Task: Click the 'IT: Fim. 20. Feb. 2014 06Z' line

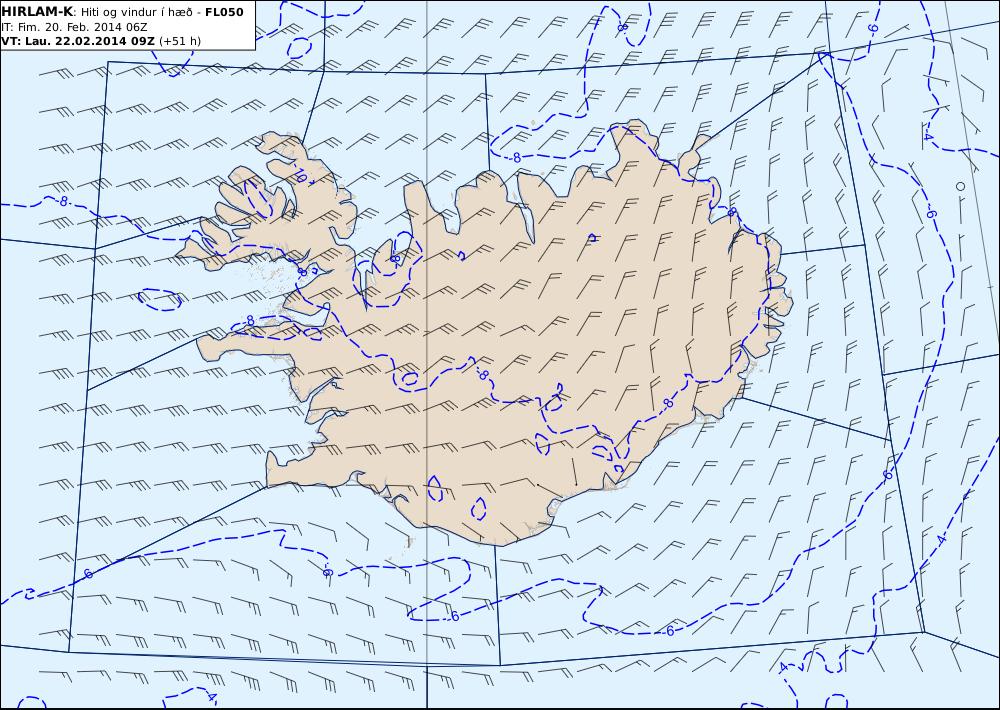Action: (x=75, y=27)
